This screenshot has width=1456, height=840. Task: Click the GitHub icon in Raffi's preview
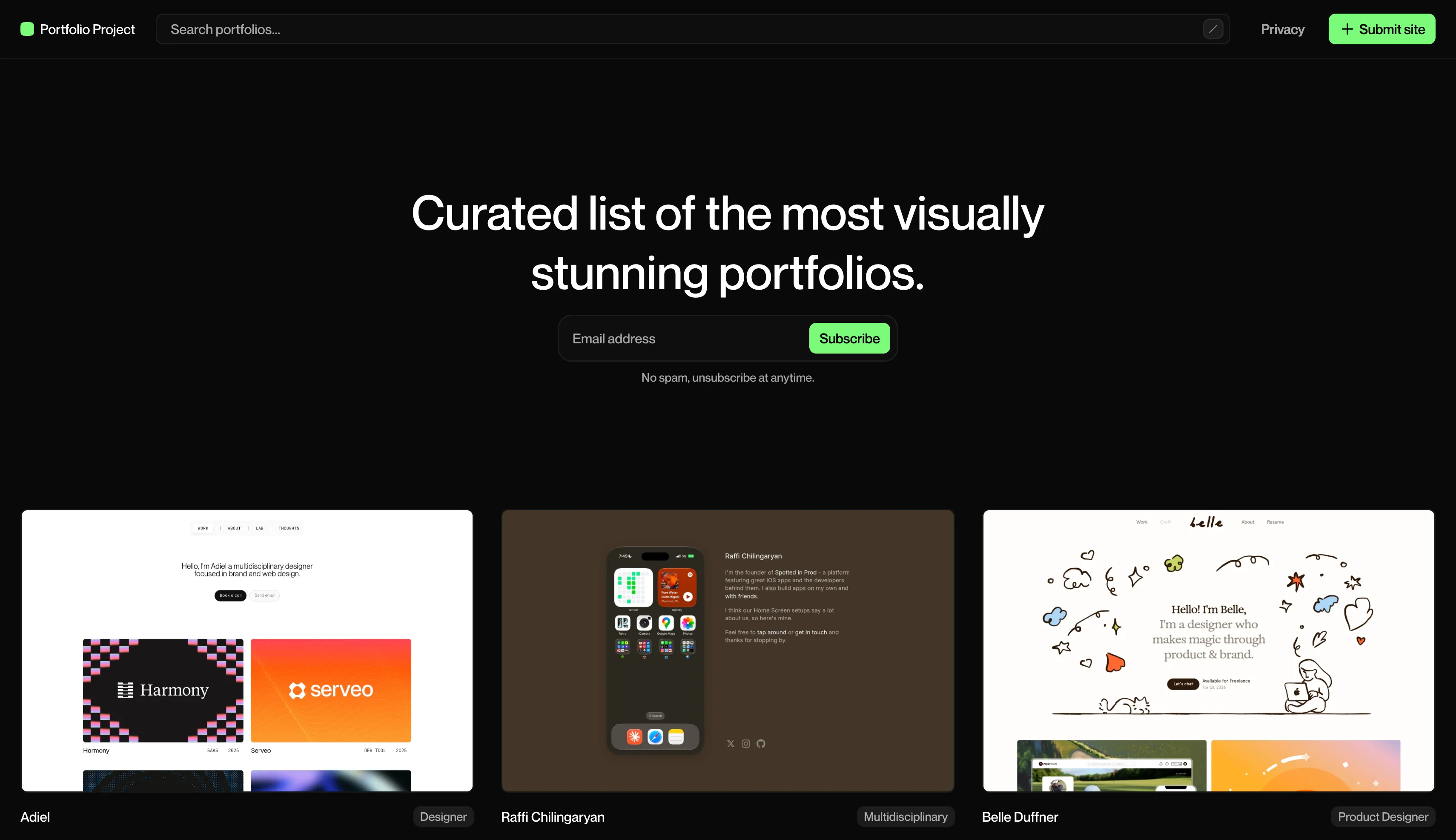click(x=761, y=744)
